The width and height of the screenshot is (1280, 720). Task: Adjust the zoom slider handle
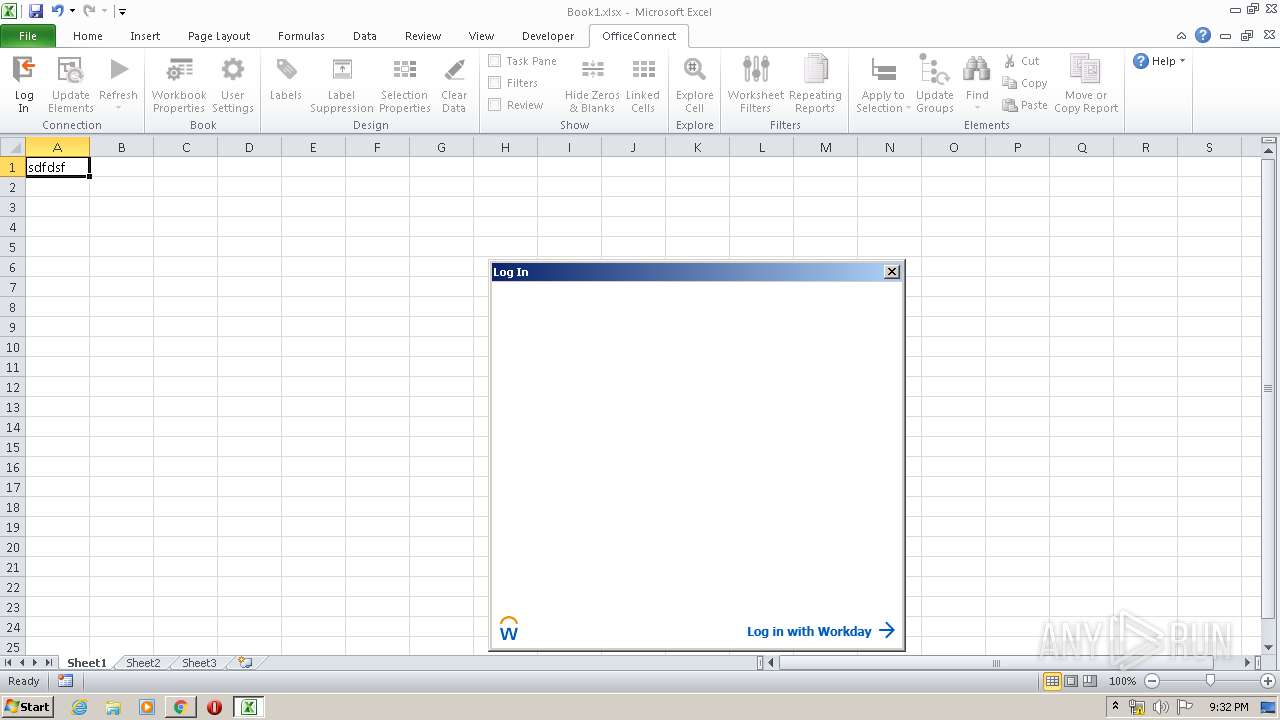[x=1210, y=681]
